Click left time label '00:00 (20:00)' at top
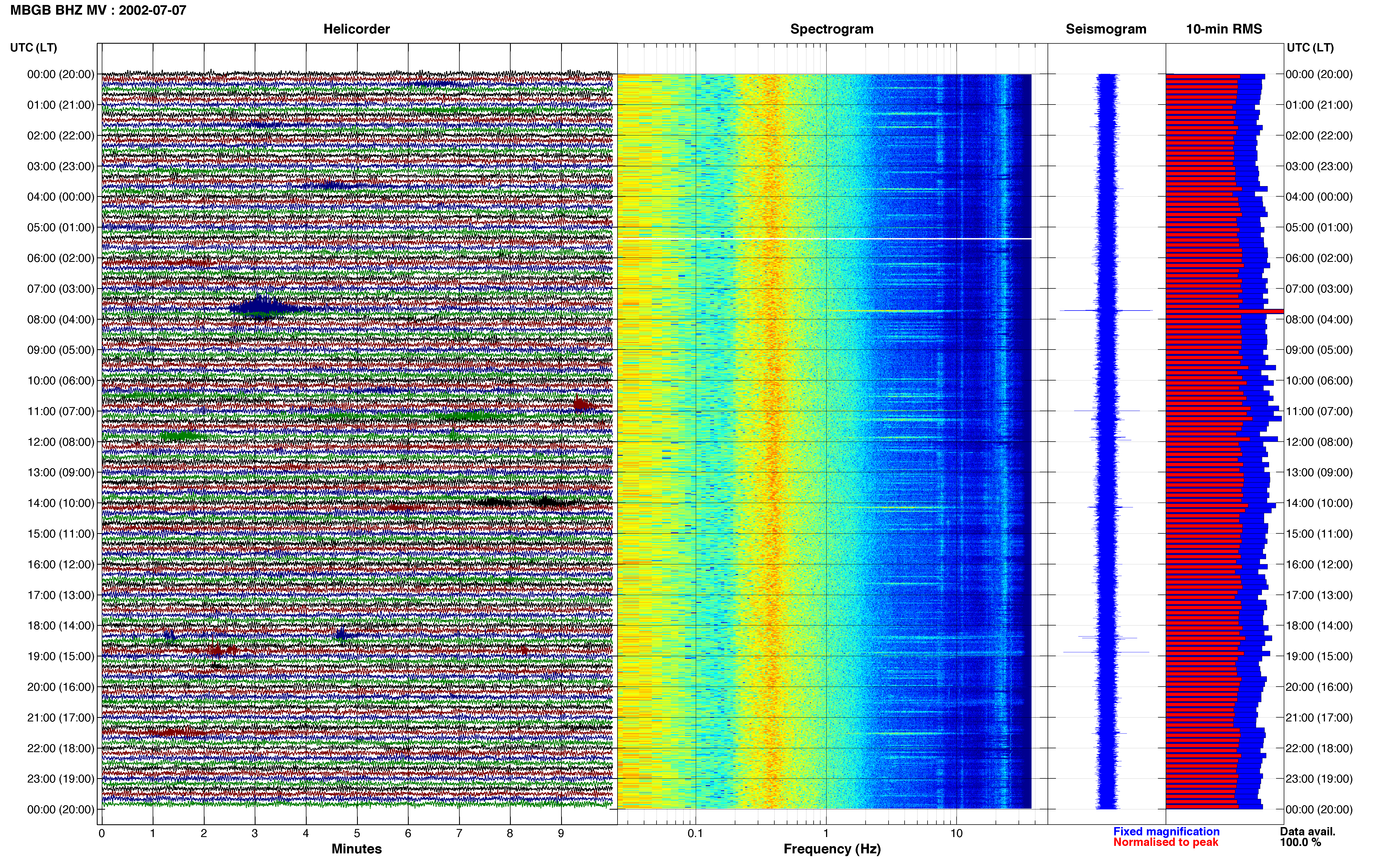1388x868 pixels. (61, 74)
